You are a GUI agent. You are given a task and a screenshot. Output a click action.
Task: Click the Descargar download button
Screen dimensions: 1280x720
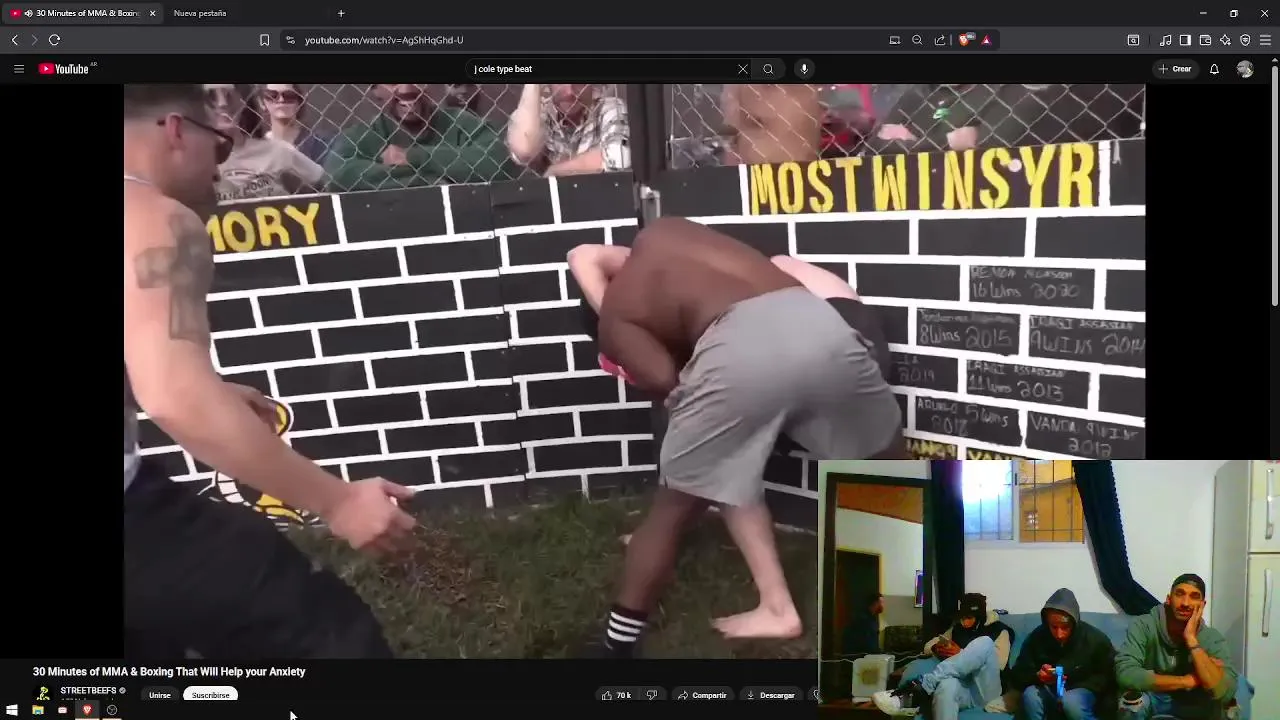(x=771, y=695)
